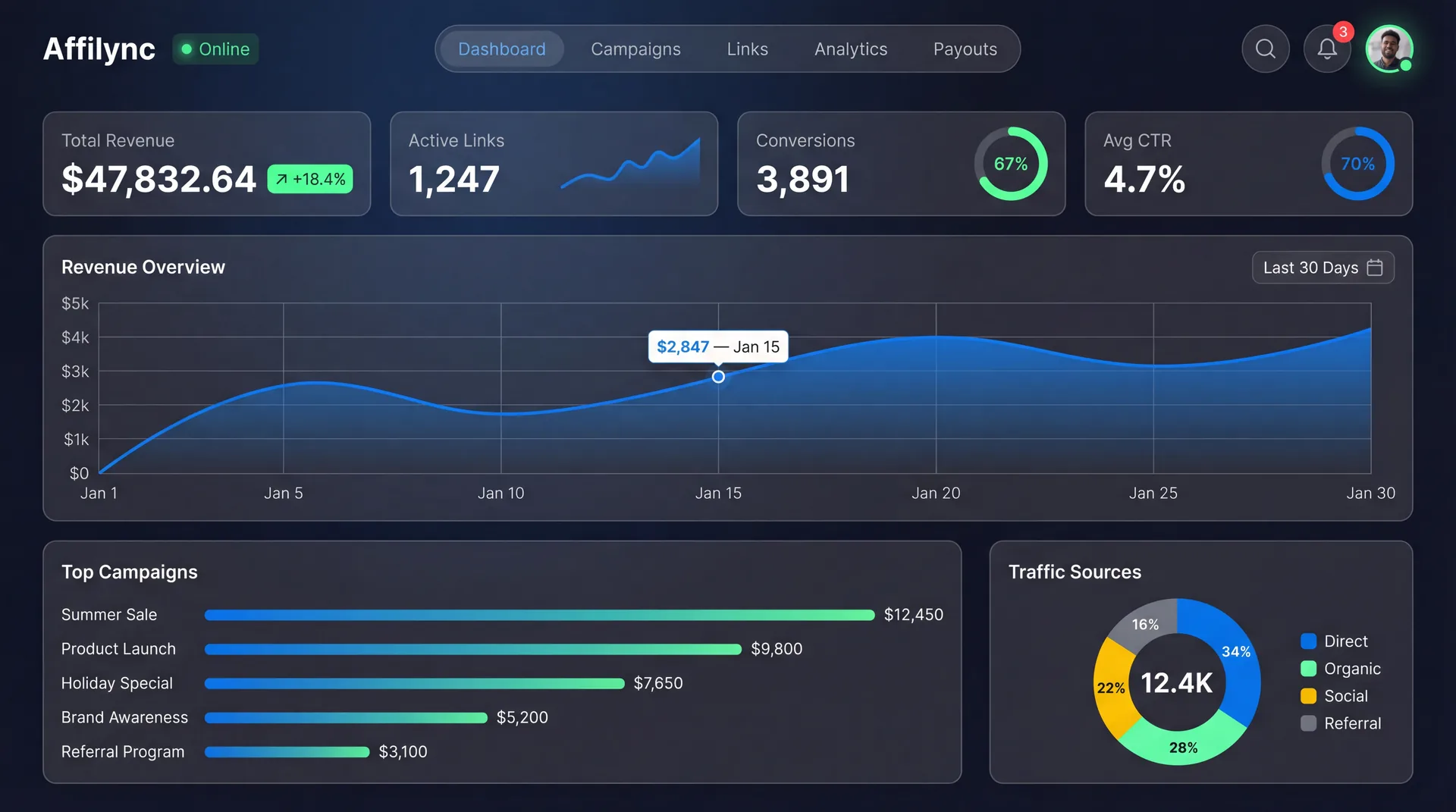This screenshot has height=812, width=1456.
Task: Click the Jan 15 data point marker
Action: (718, 377)
